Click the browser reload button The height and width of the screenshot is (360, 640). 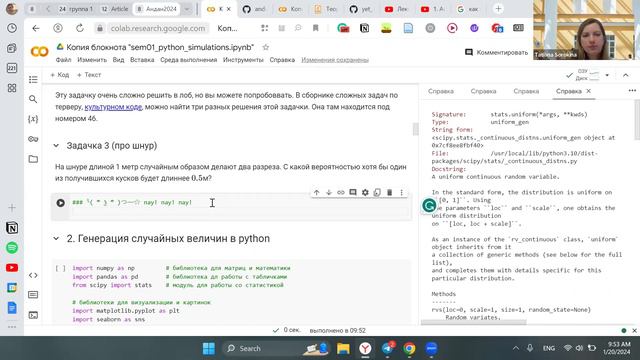pos(80,28)
